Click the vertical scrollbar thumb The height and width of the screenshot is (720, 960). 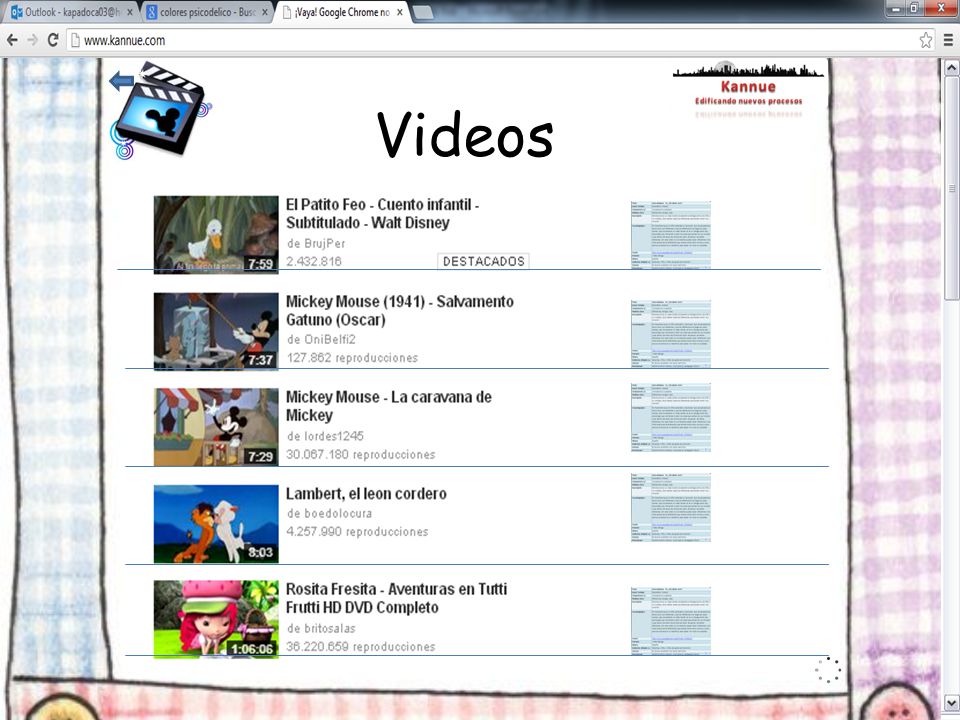click(951, 188)
